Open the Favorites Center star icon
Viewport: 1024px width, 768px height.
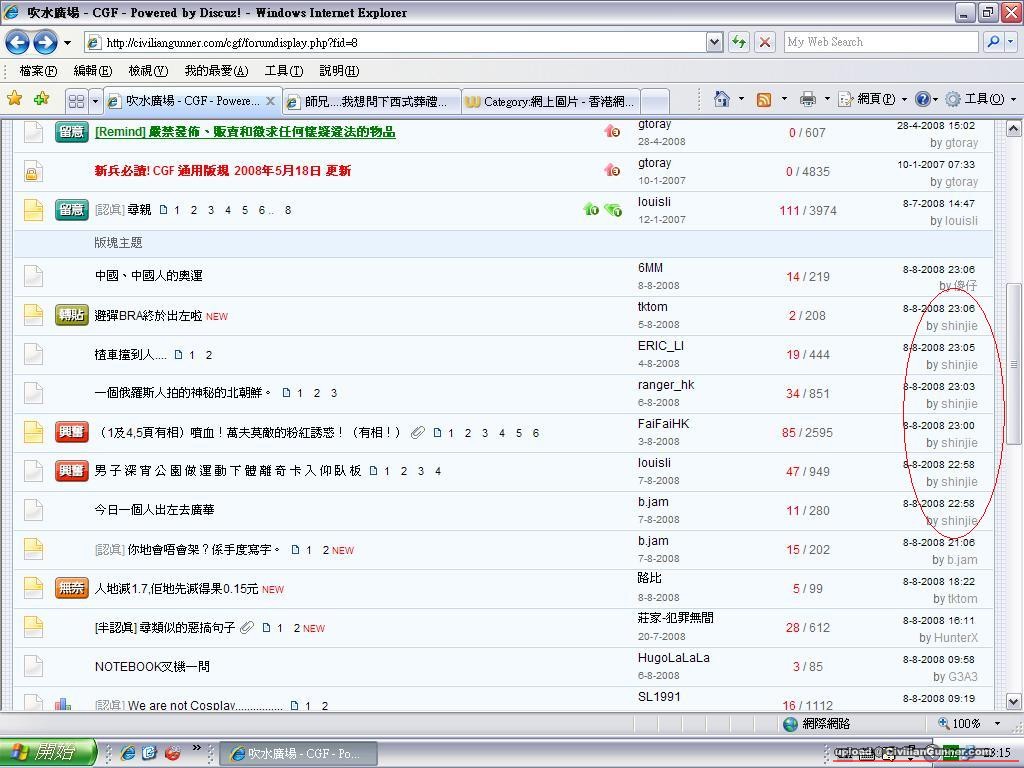(x=15, y=99)
